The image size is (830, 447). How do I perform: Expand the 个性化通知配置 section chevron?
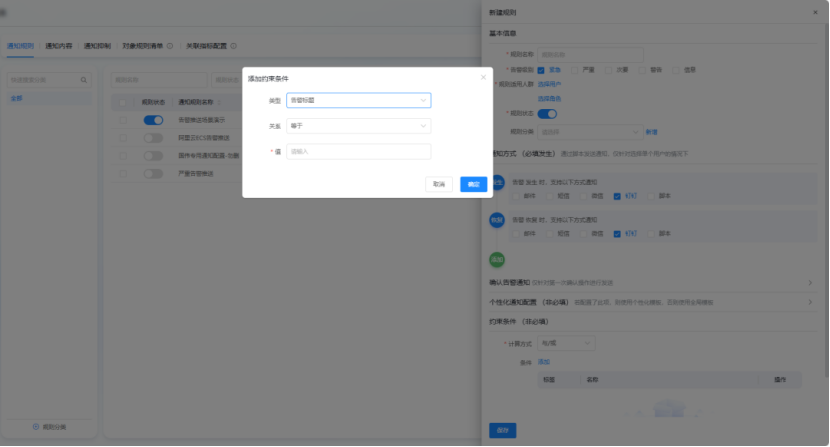point(809,300)
